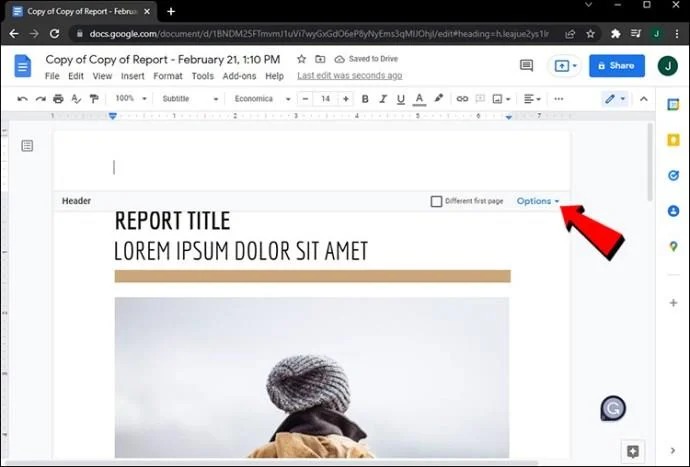Screen dimensions: 690x467
Task: Open the Google account avatar J
Action: (668, 66)
